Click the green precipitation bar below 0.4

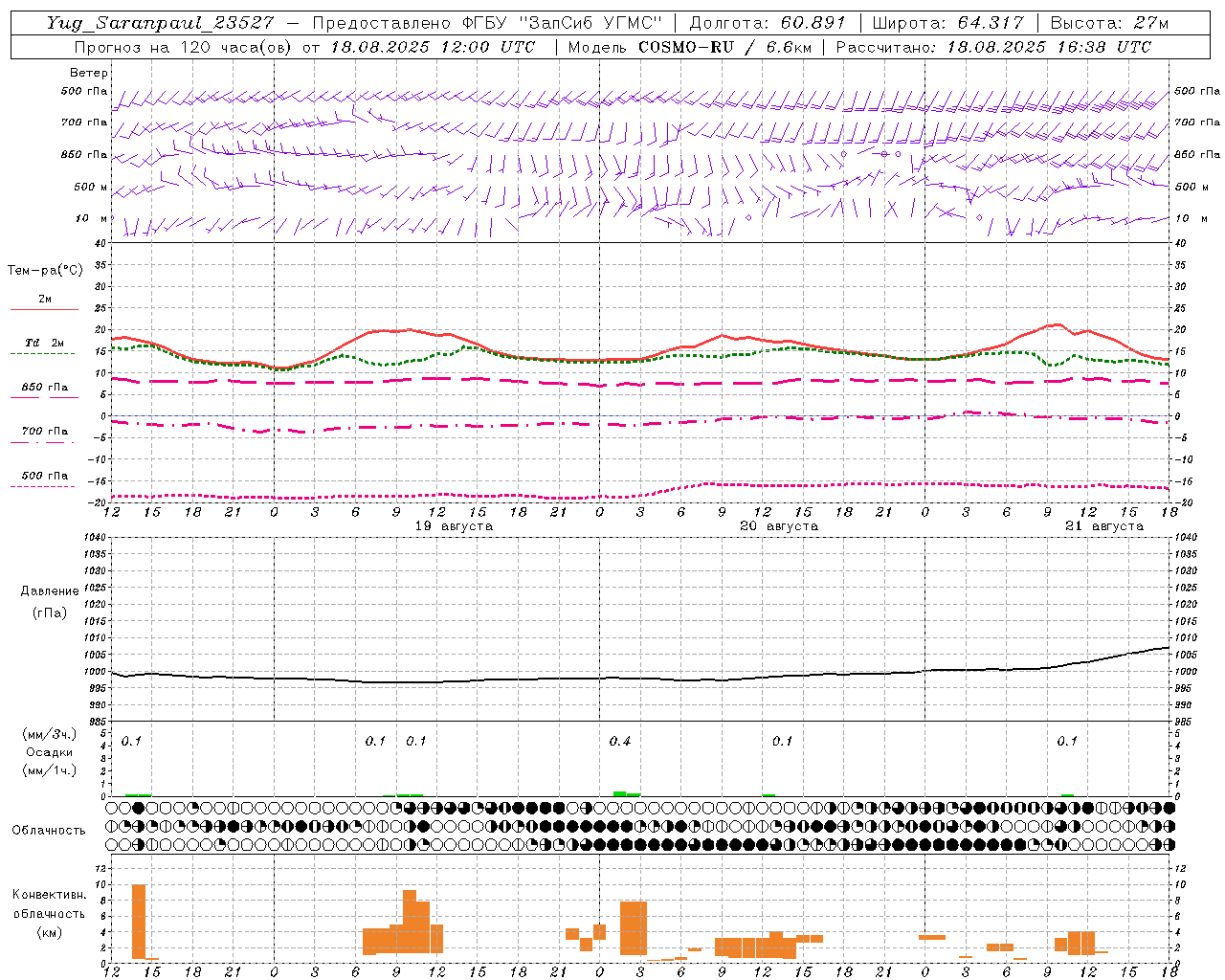[x=620, y=793]
